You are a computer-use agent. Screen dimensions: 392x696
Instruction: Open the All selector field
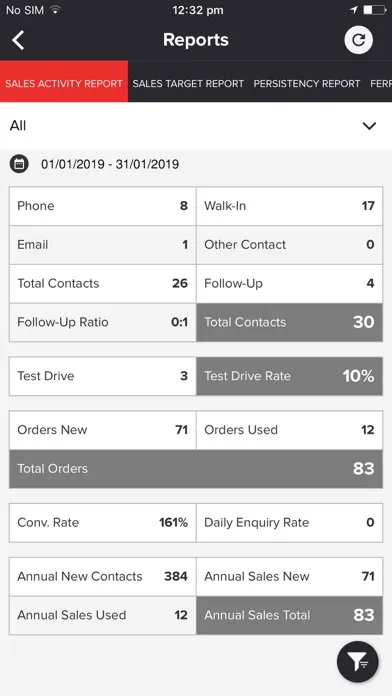pyautogui.click(x=196, y=126)
